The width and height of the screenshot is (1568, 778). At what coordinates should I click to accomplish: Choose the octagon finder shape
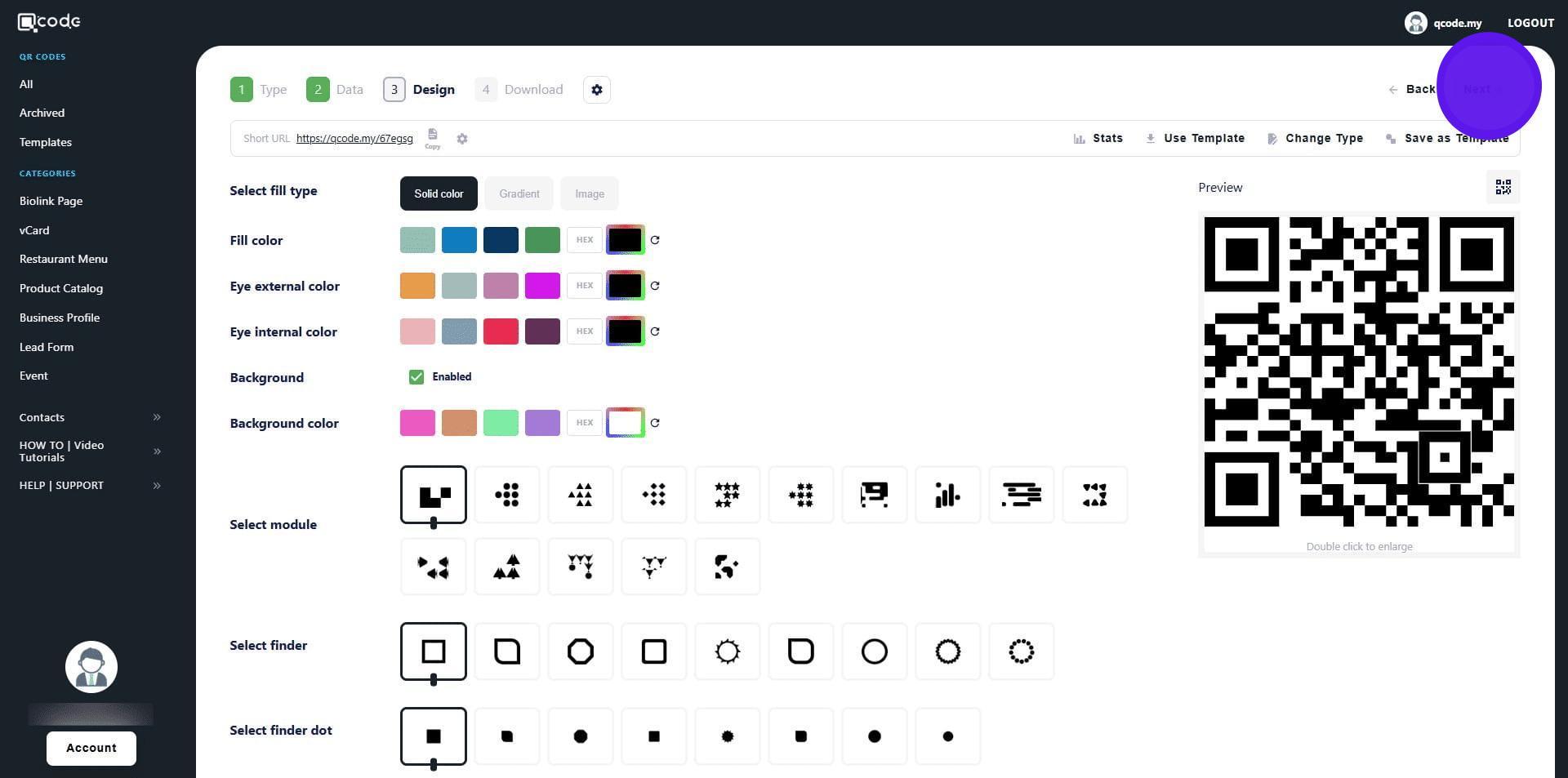(x=581, y=651)
